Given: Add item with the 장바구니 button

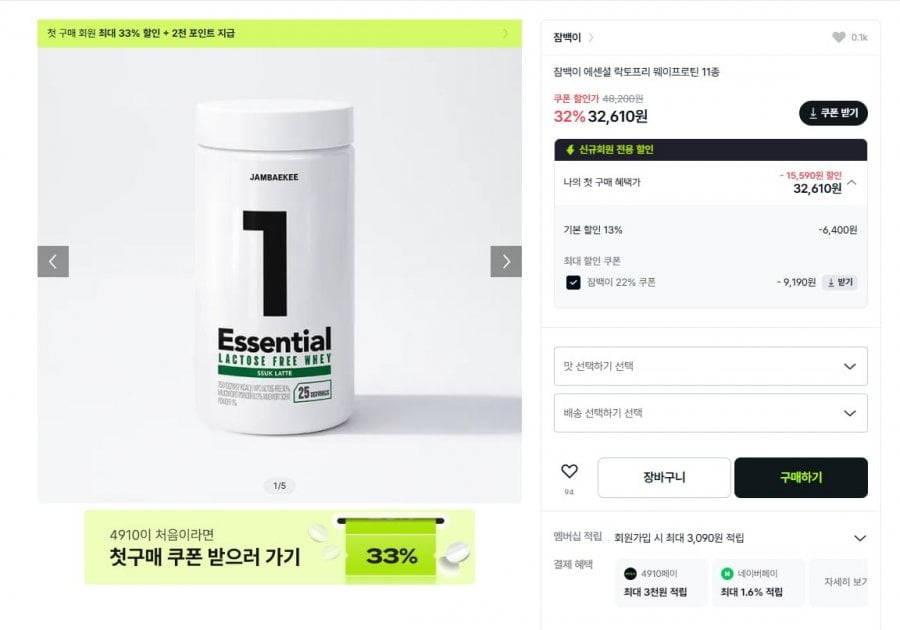Looking at the screenshot, I should pos(664,477).
